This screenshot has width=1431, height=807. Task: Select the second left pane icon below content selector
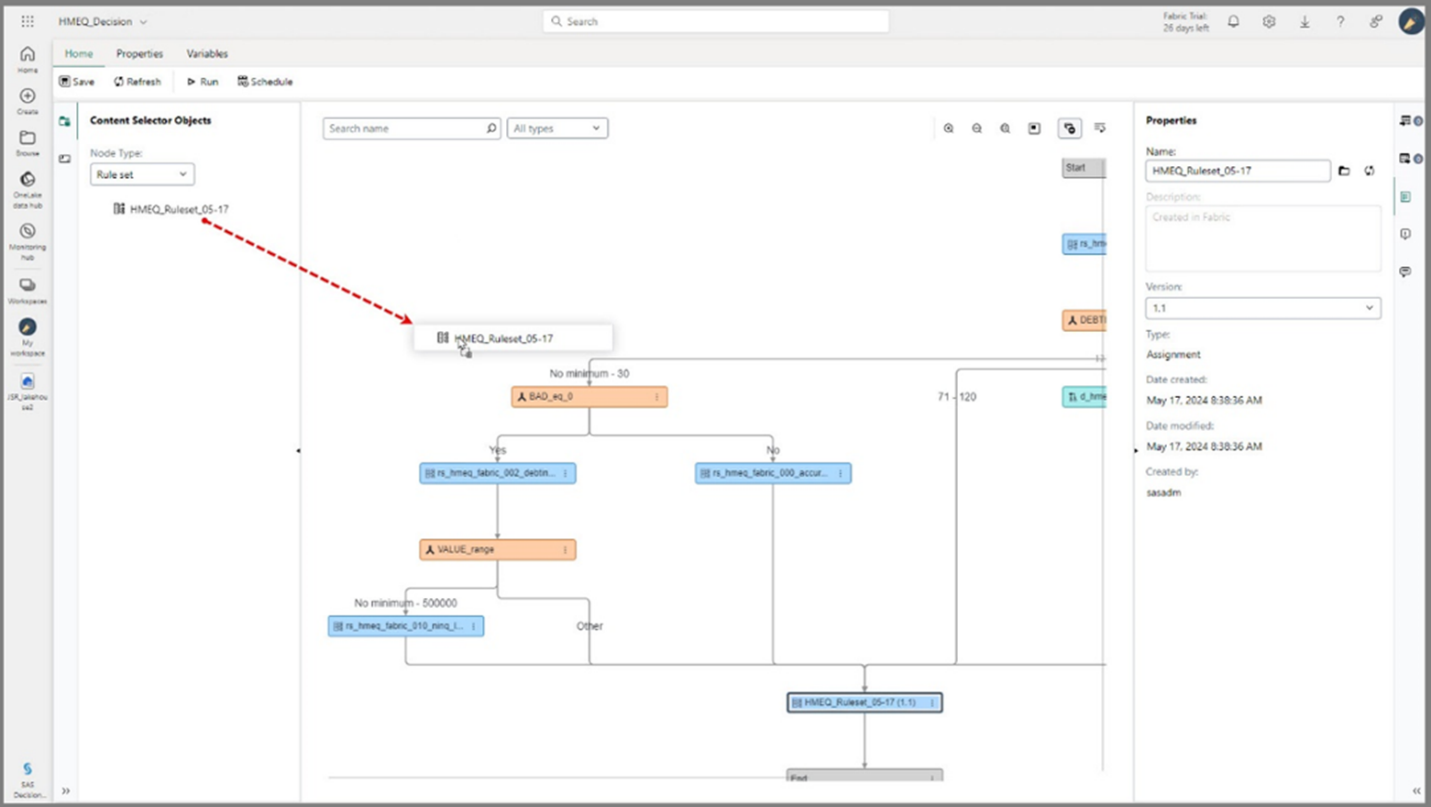tap(64, 159)
